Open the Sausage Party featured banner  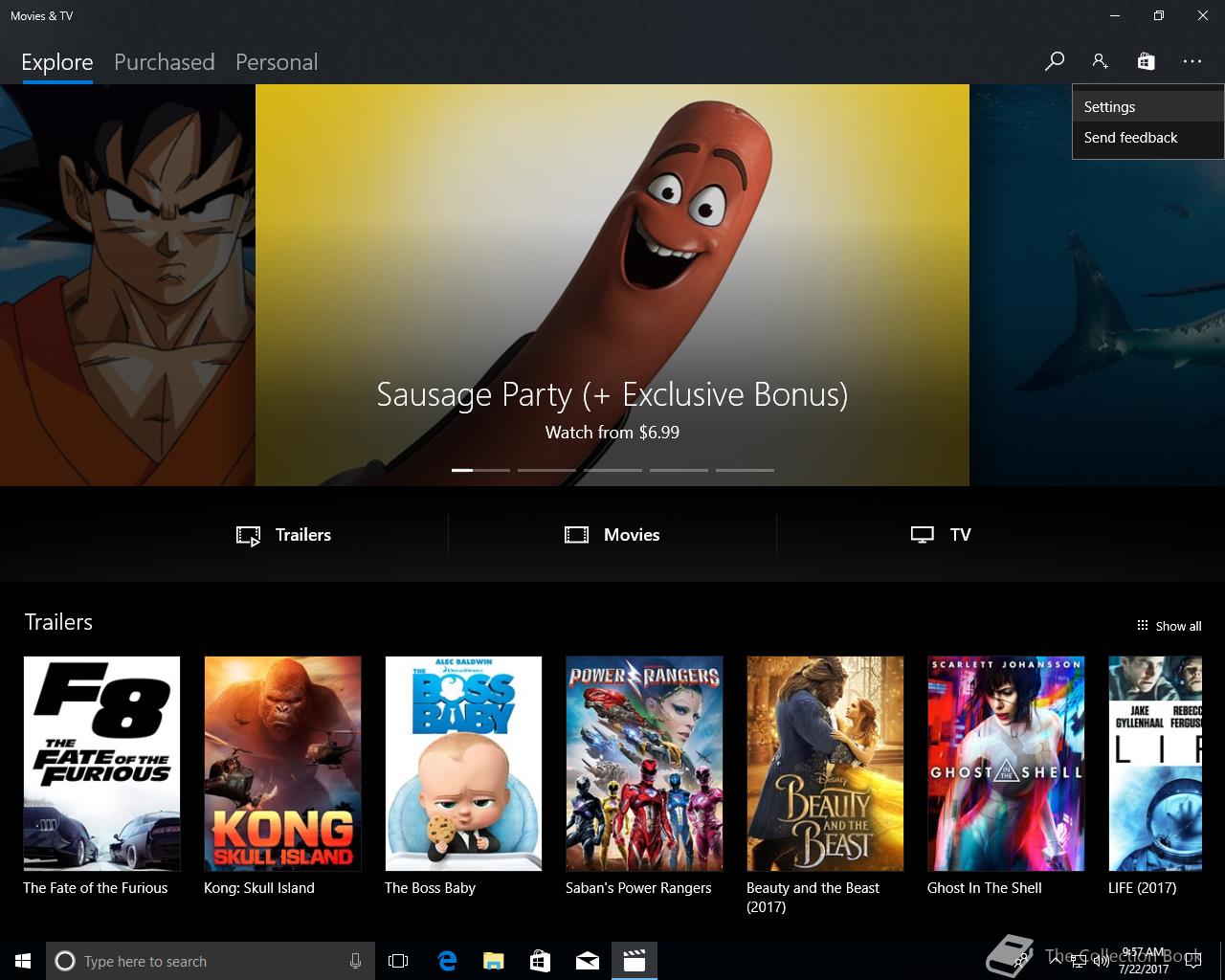(612, 285)
